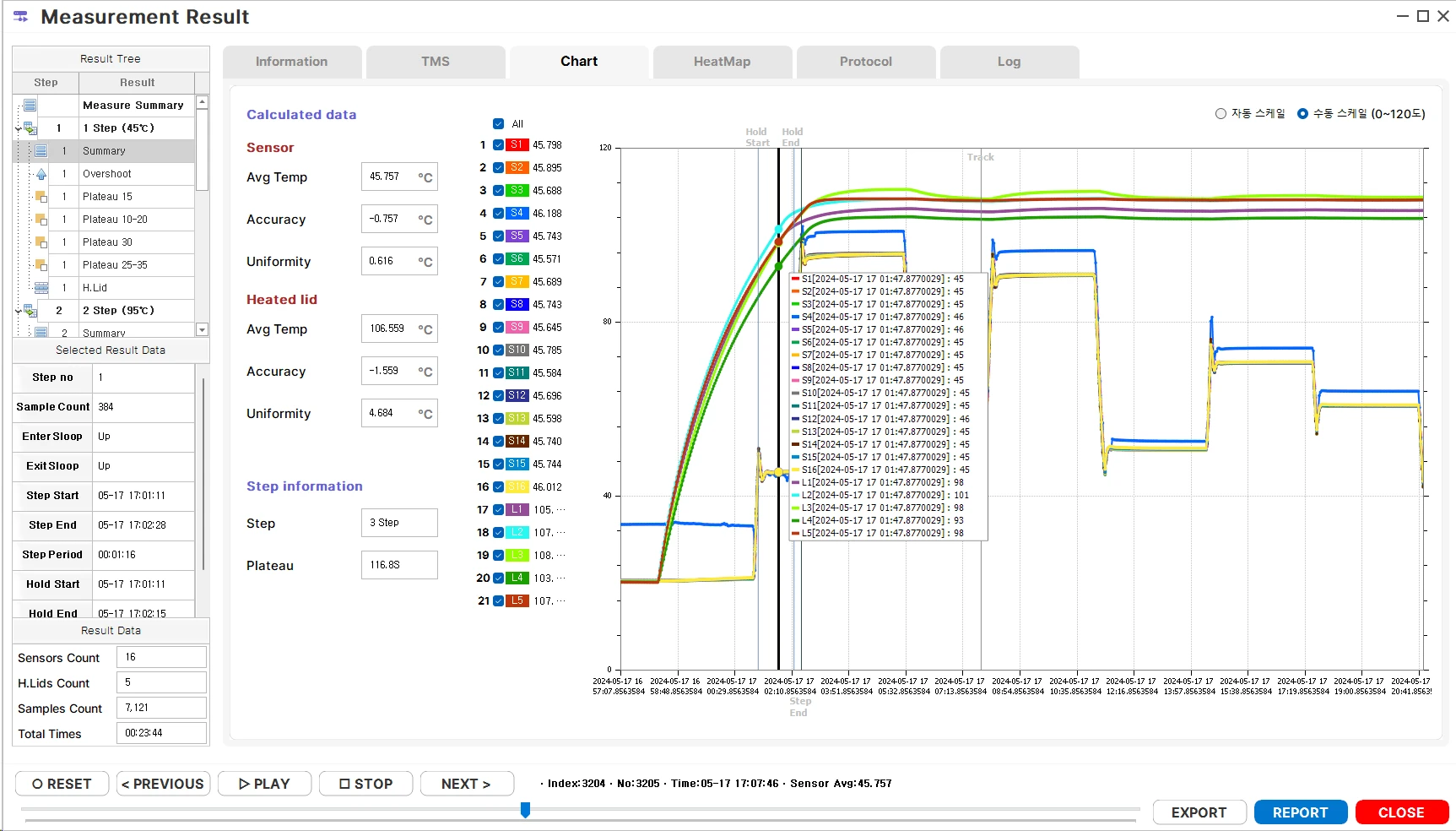Image resolution: width=1456 pixels, height=831 pixels.
Task: Click the Total Times field
Action: (161, 733)
